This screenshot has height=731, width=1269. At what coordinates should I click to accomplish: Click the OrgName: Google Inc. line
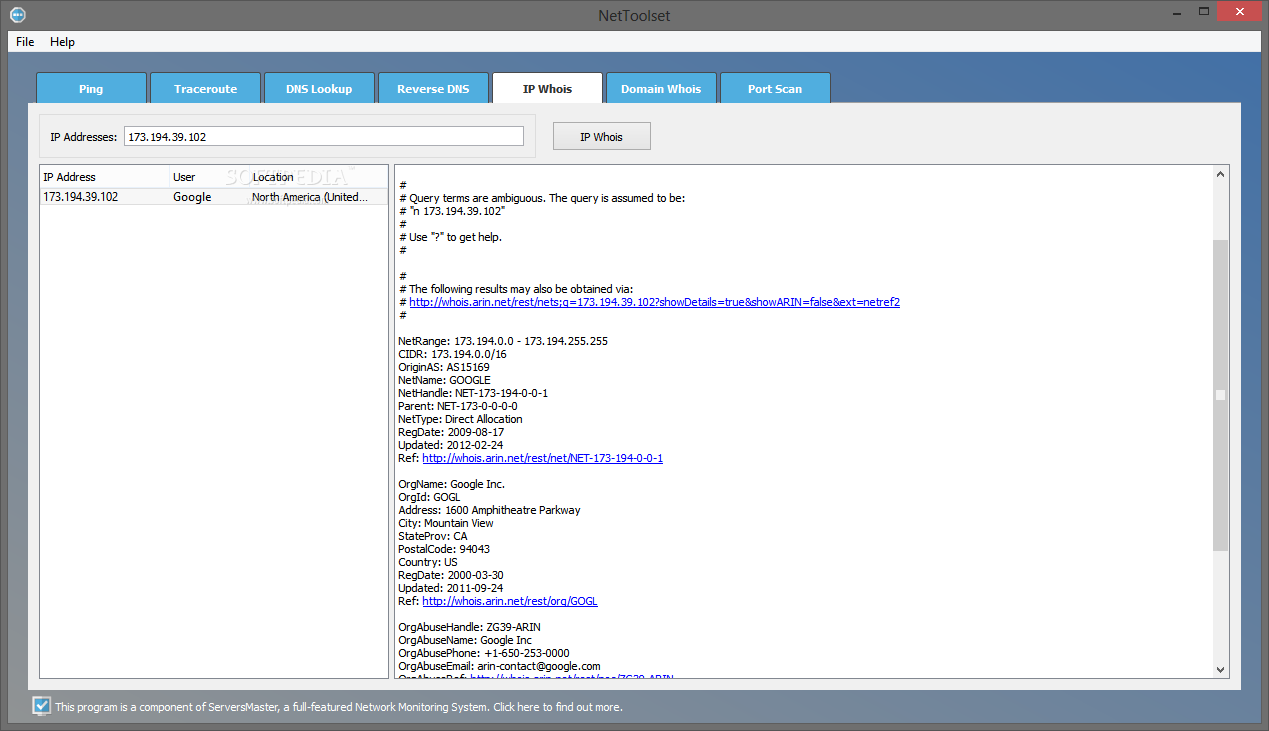coord(451,484)
